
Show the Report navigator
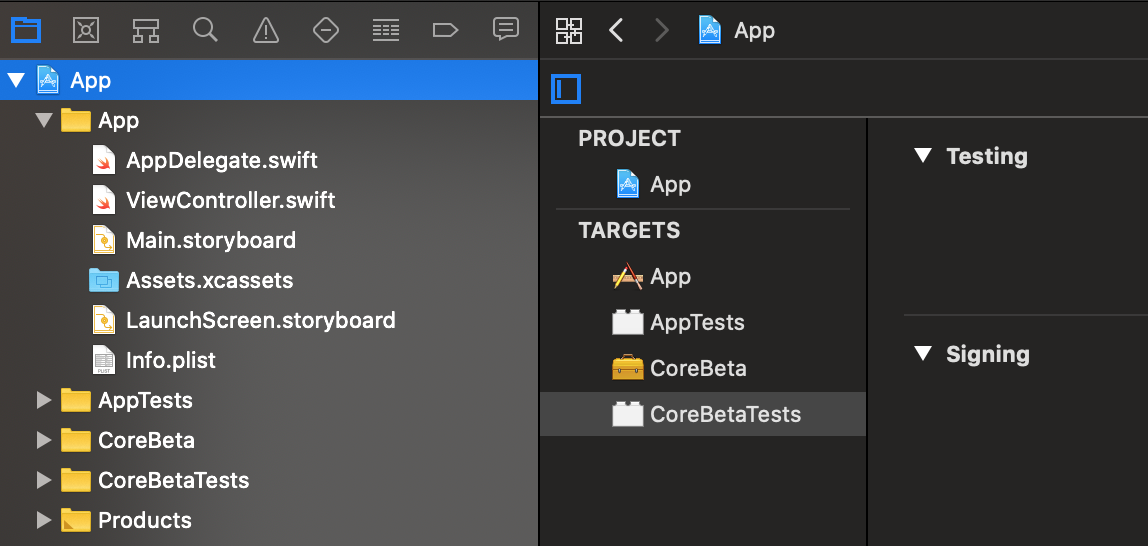(506, 30)
